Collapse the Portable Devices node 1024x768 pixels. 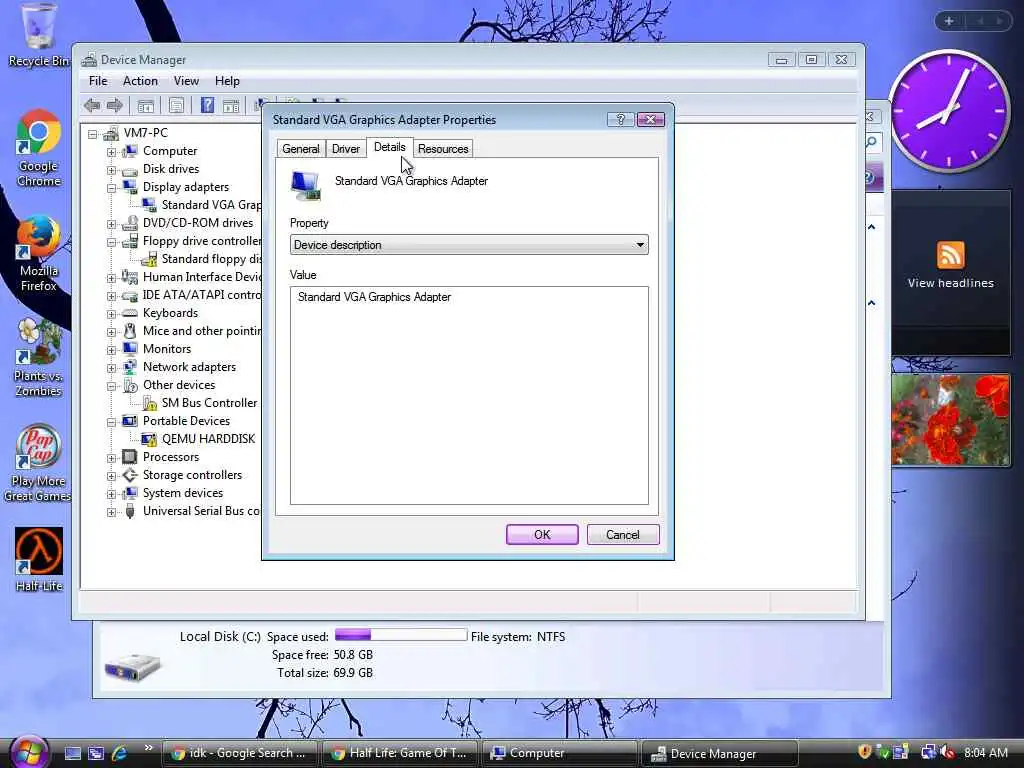(112, 423)
